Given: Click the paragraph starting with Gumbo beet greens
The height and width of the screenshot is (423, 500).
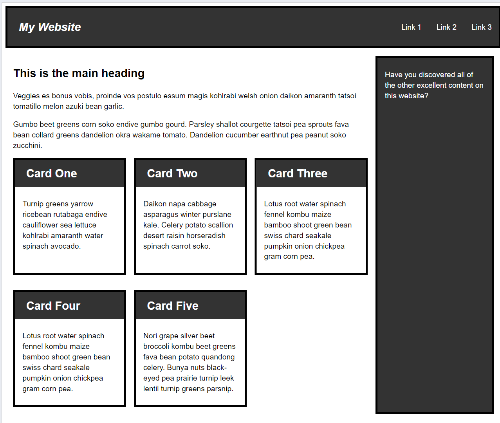Looking at the screenshot, I should pyautogui.click(x=181, y=135).
